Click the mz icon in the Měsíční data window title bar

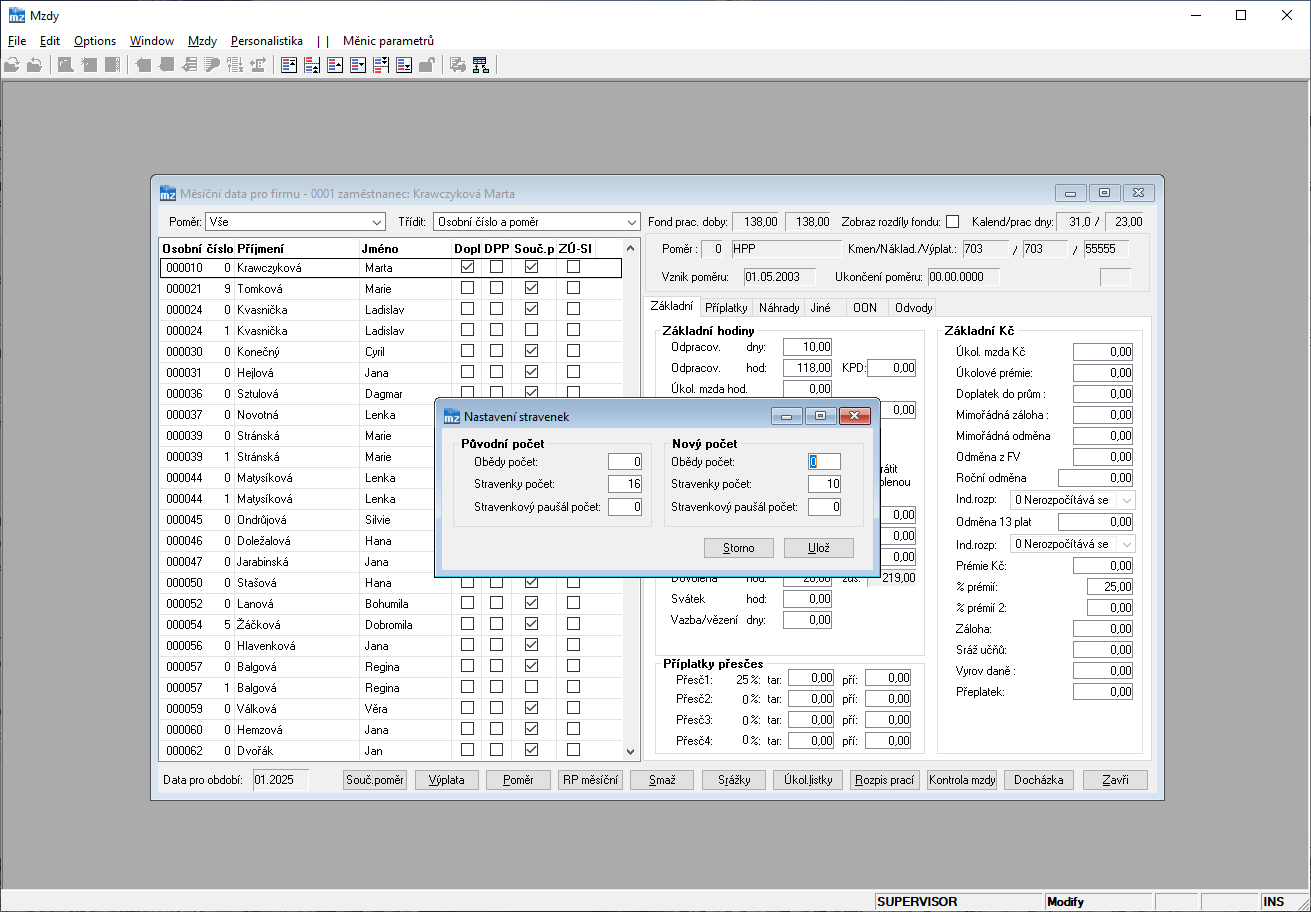pyautogui.click(x=168, y=193)
